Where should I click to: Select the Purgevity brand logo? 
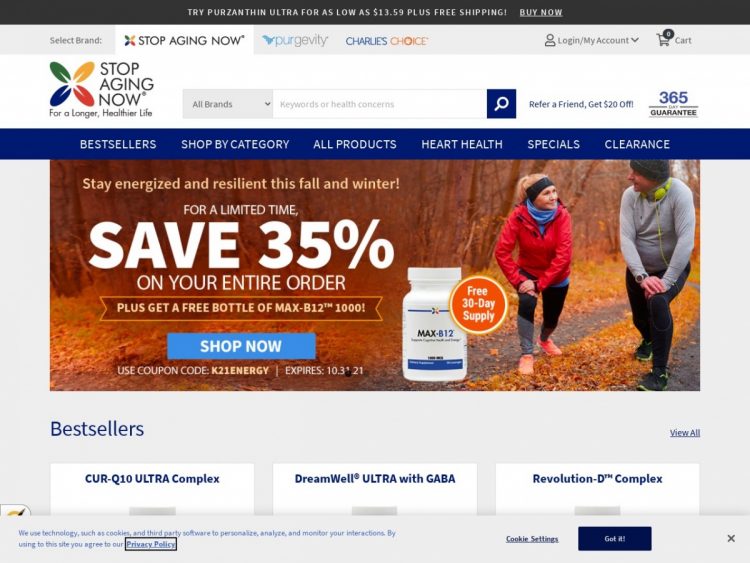point(295,41)
